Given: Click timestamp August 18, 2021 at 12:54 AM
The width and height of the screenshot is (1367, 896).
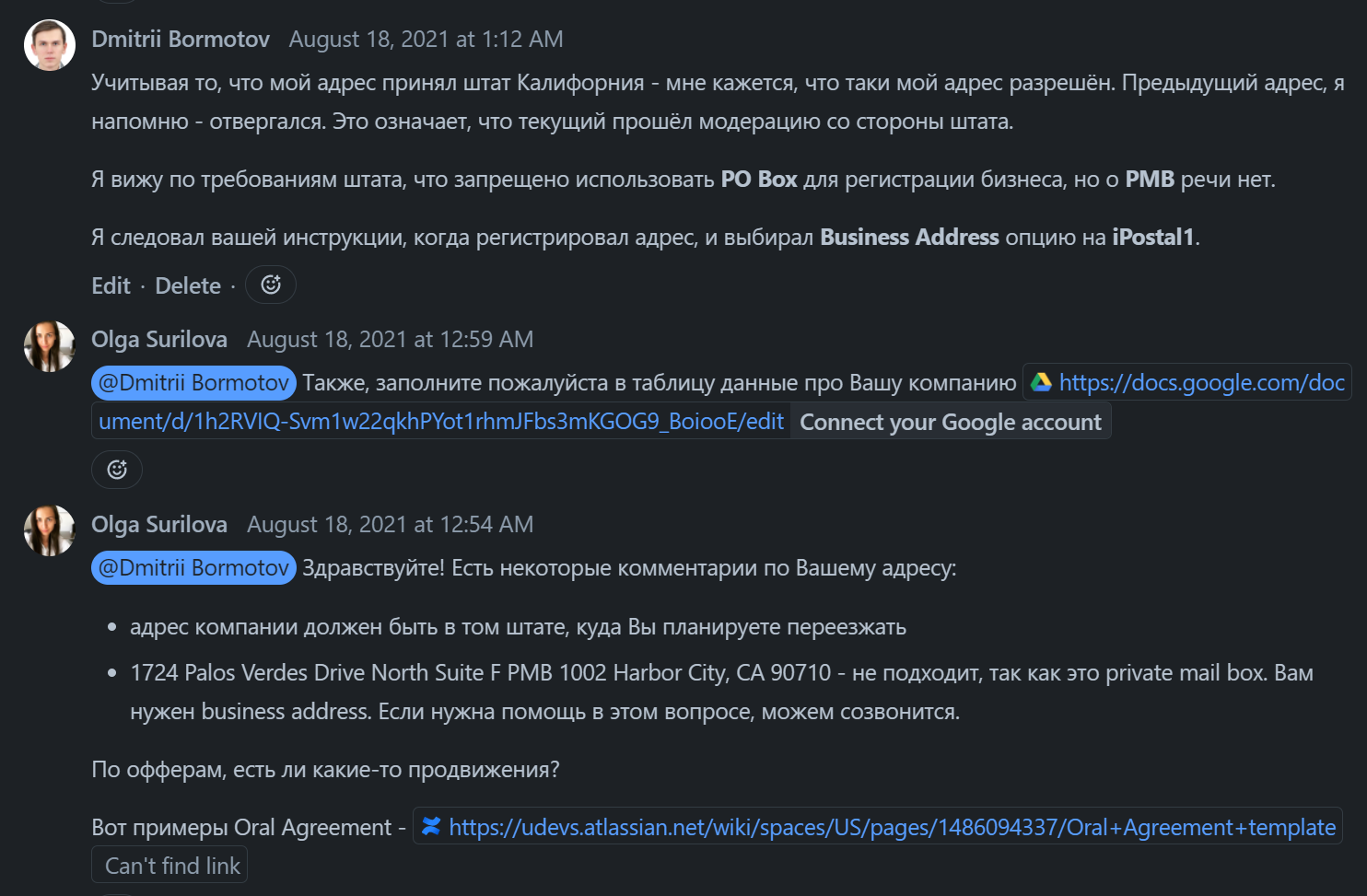Looking at the screenshot, I should point(390,524).
